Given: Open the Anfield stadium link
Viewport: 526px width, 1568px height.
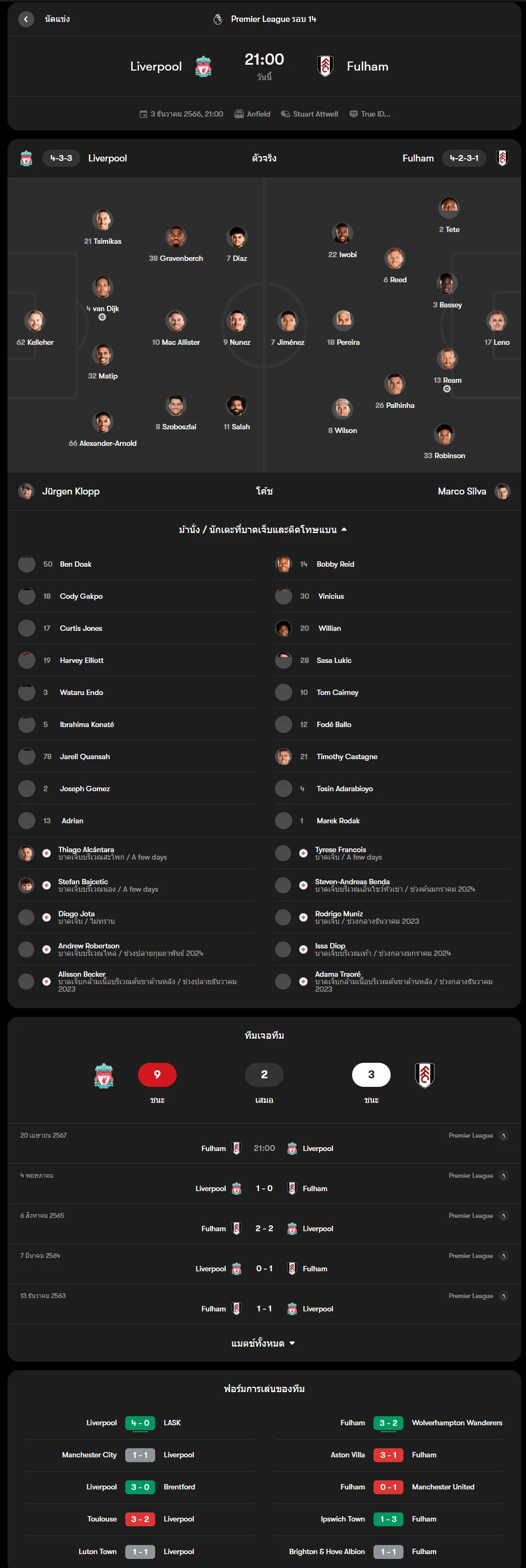Looking at the screenshot, I should click(x=253, y=114).
